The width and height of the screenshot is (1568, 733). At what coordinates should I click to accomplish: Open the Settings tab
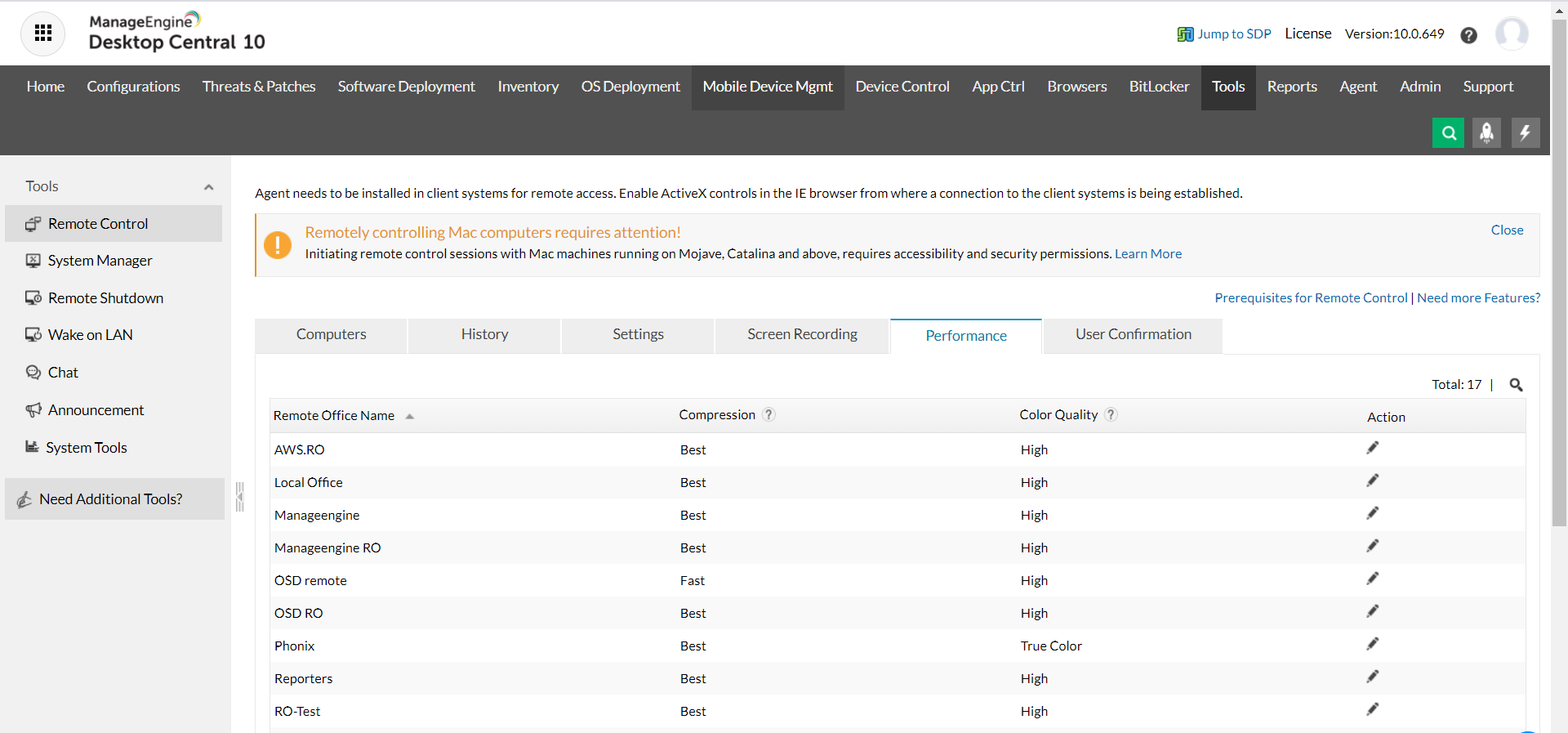(x=638, y=335)
